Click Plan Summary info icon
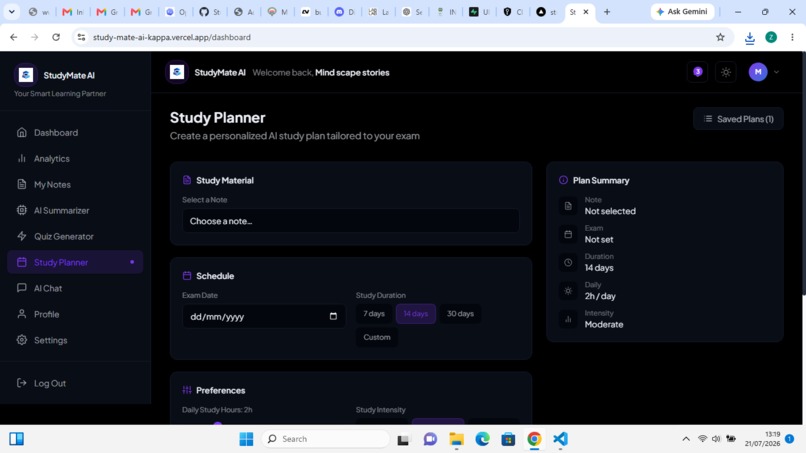806x453 pixels. coord(563,180)
